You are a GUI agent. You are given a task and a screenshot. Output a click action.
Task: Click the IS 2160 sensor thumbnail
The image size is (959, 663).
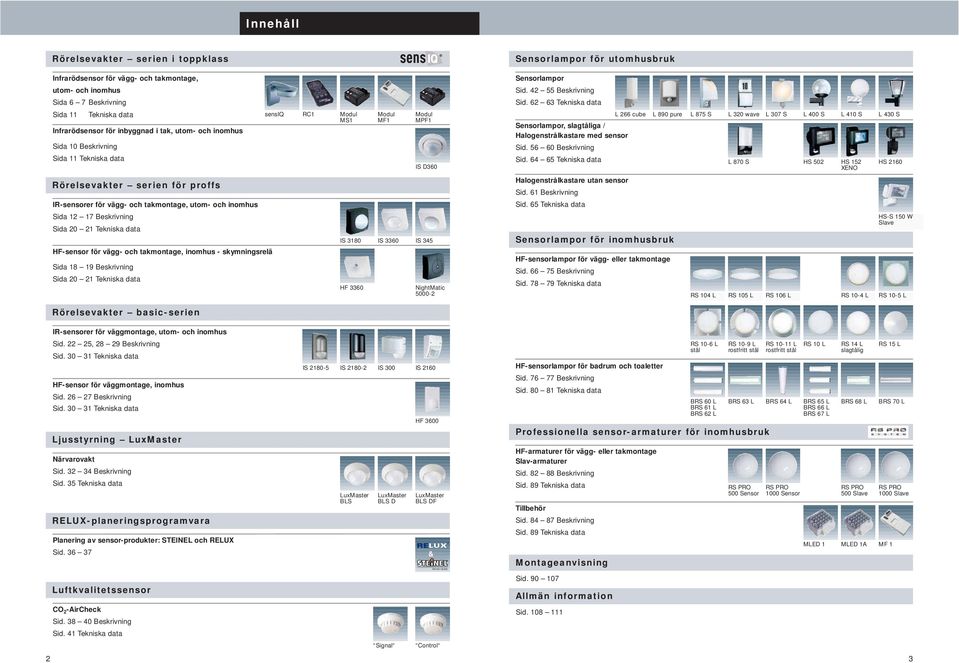point(432,346)
